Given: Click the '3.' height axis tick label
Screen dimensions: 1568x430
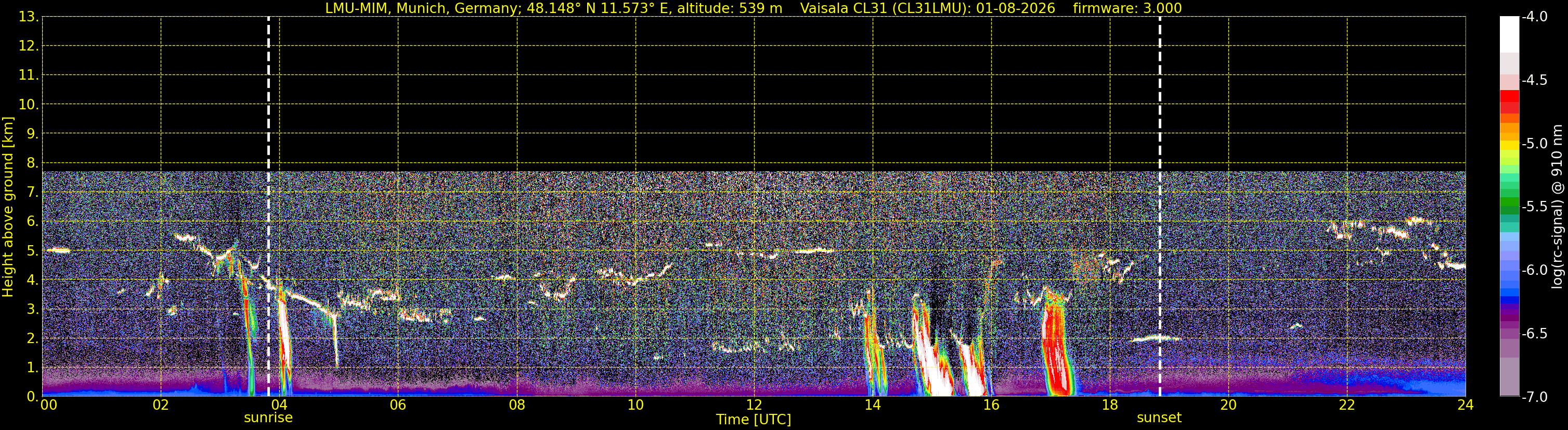Looking at the screenshot, I should [32, 309].
